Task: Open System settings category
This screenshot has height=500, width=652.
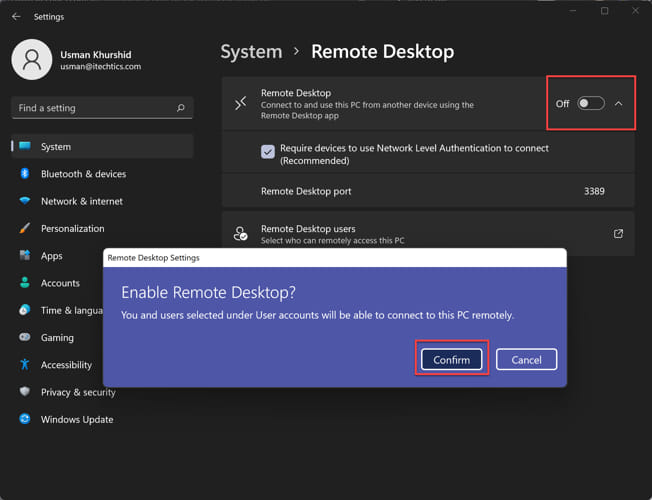Action: point(102,146)
